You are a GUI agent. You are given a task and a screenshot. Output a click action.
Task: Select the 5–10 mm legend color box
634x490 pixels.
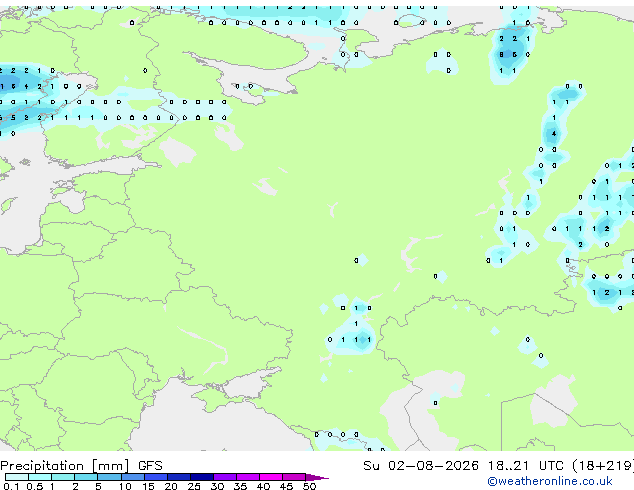click(x=109, y=477)
